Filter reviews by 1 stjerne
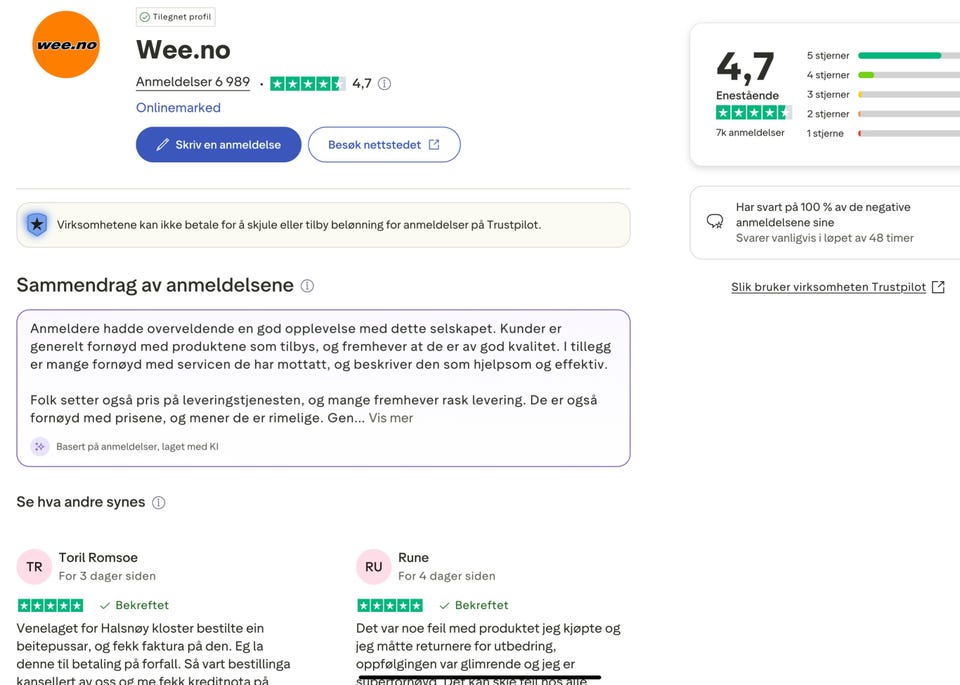This screenshot has width=960, height=685. [x=826, y=133]
